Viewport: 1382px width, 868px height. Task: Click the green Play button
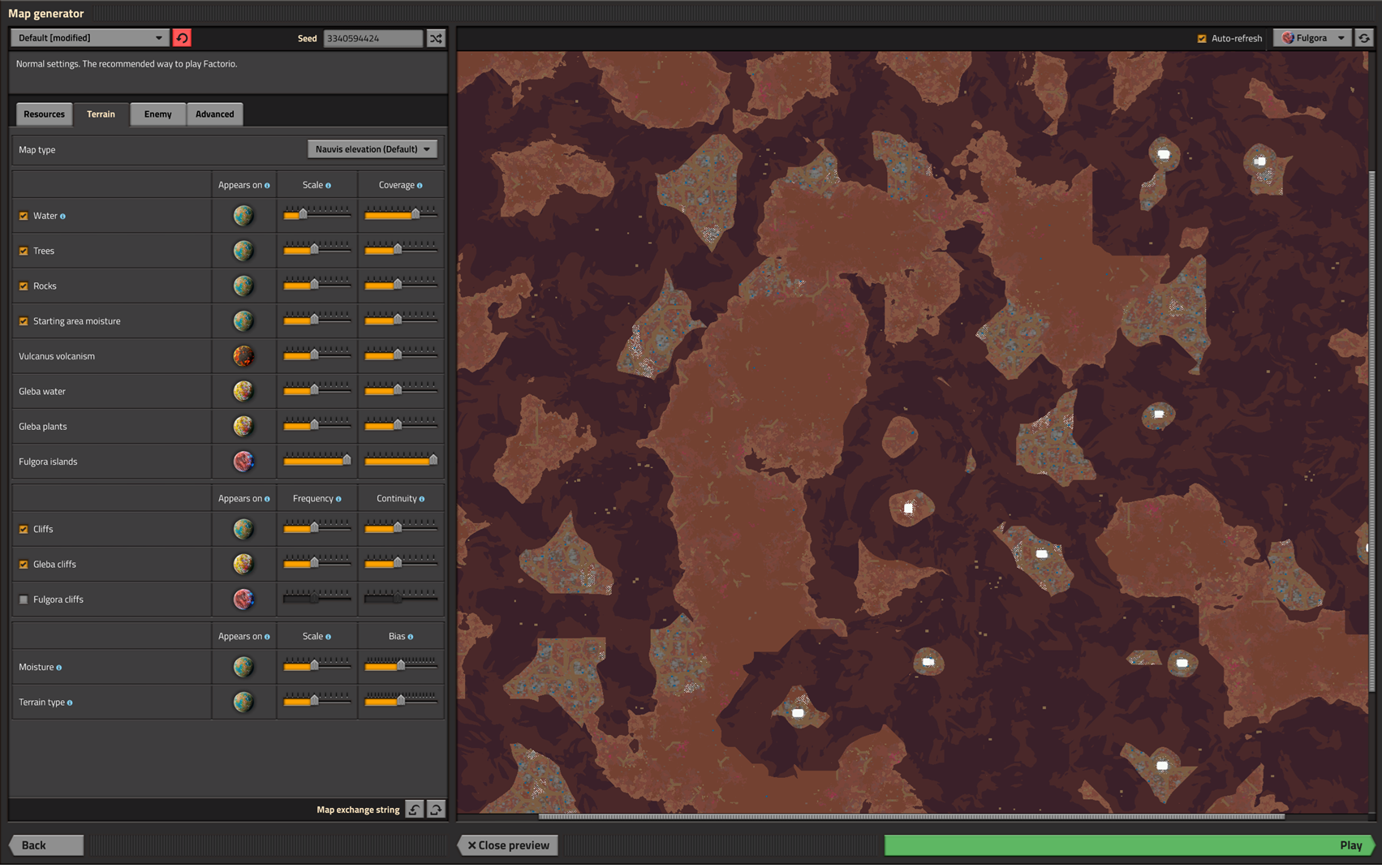click(x=1130, y=845)
